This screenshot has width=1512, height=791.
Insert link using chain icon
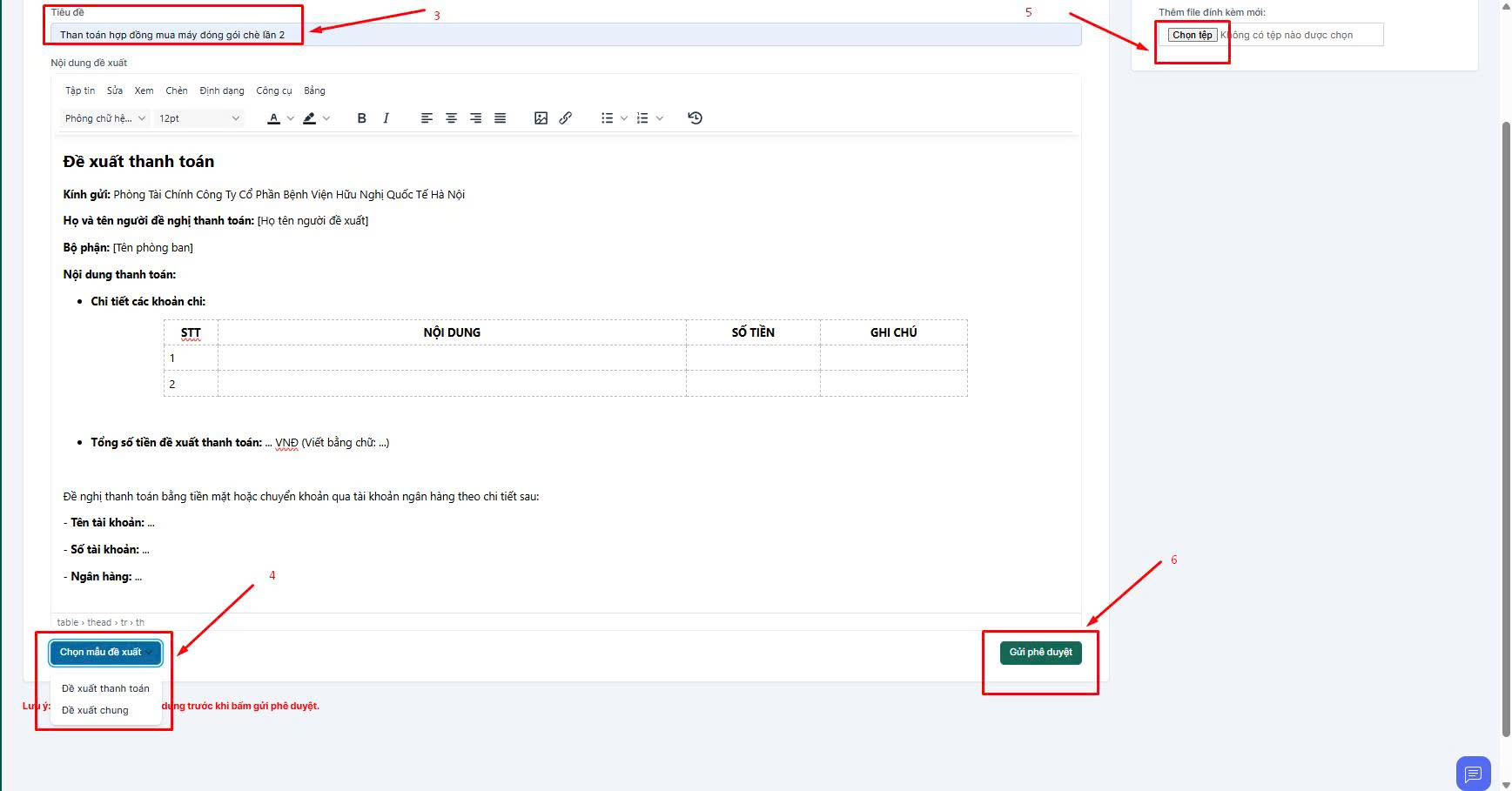565,118
